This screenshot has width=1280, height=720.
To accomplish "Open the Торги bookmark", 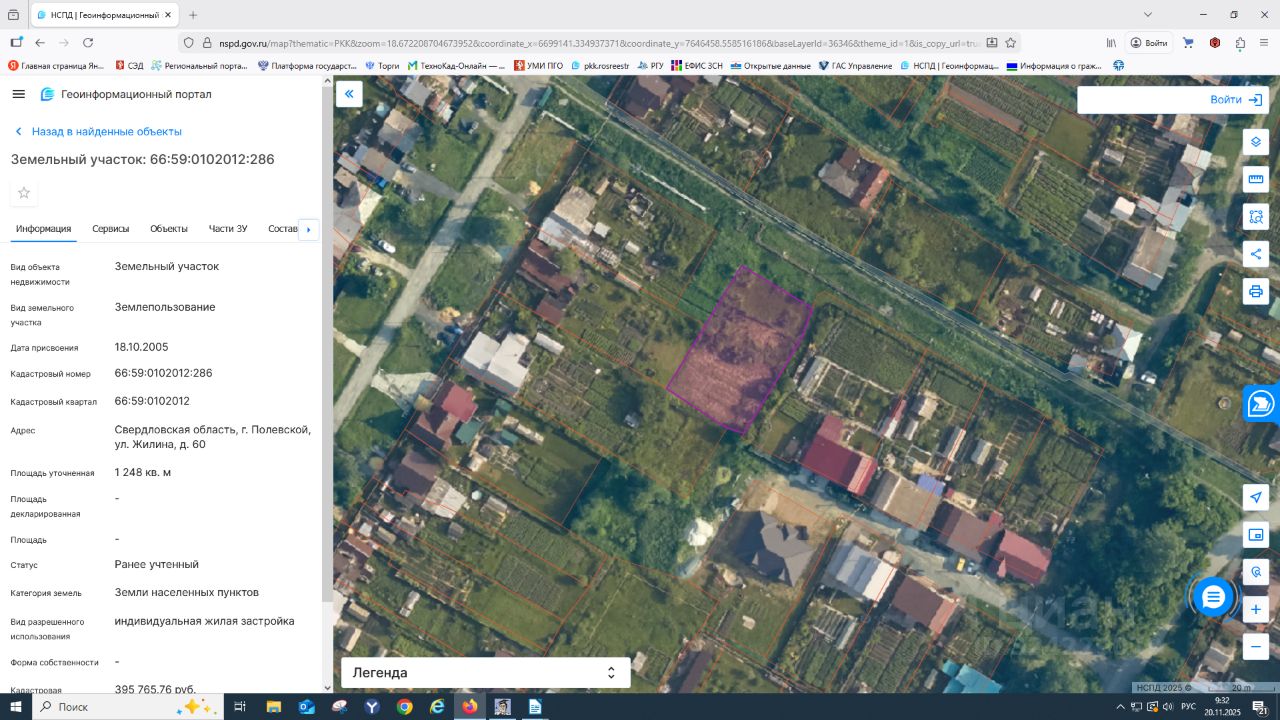I will coord(382,66).
